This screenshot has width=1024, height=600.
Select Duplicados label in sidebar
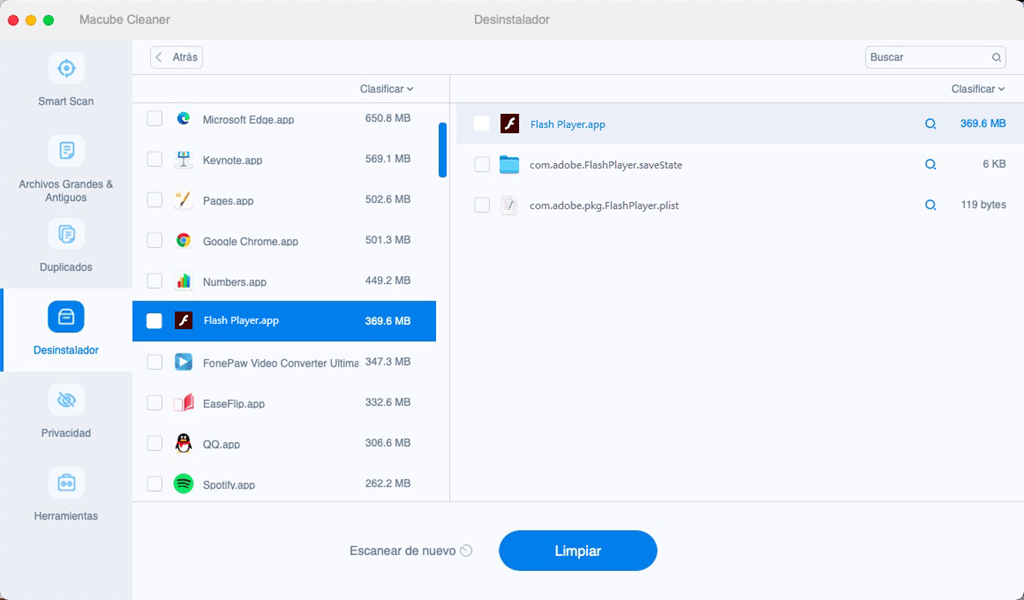point(66,267)
